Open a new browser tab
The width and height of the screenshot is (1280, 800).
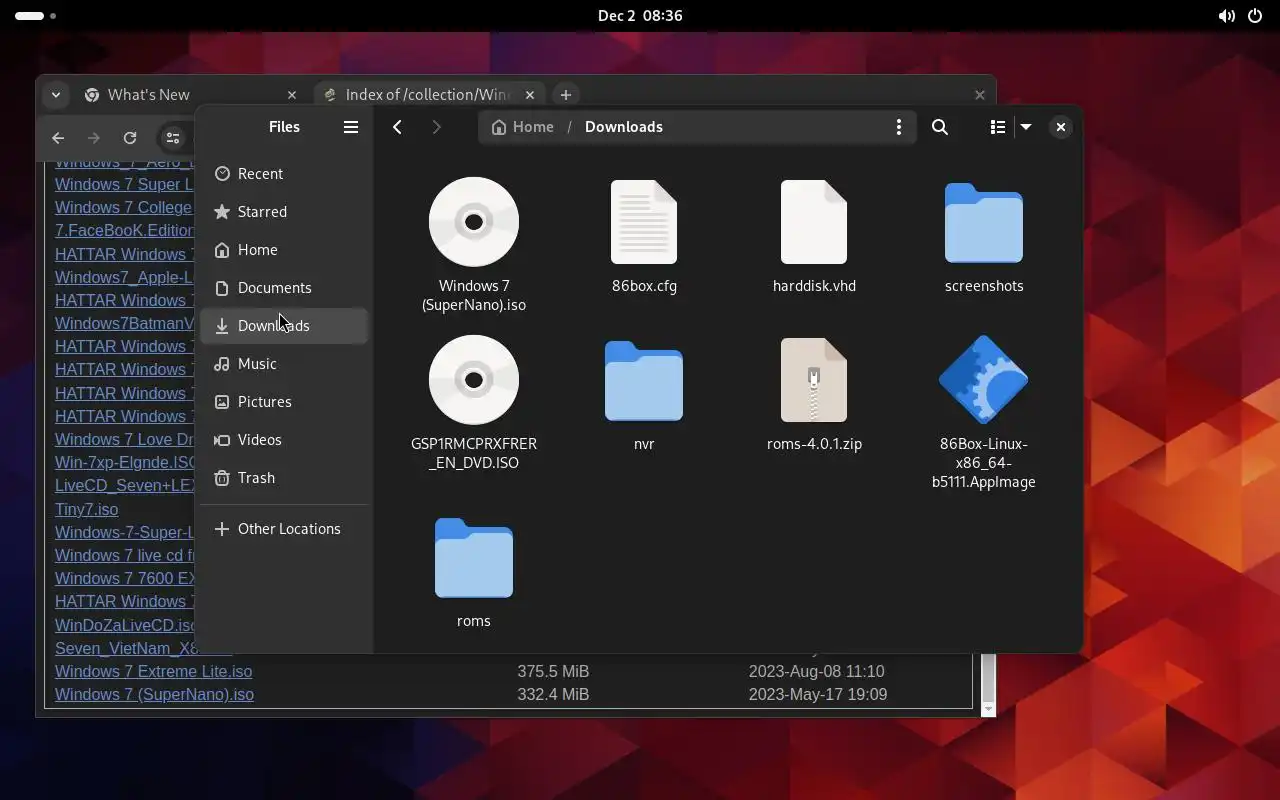566,95
